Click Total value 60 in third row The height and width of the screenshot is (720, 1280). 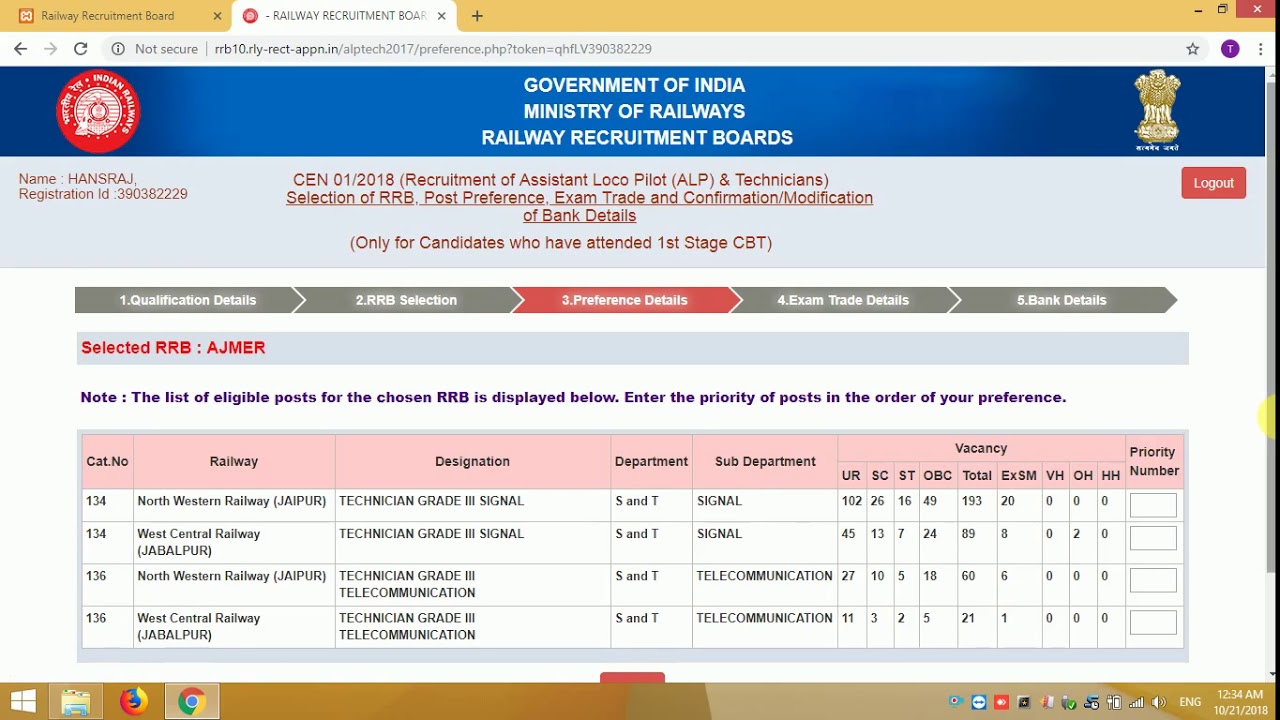point(968,576)
